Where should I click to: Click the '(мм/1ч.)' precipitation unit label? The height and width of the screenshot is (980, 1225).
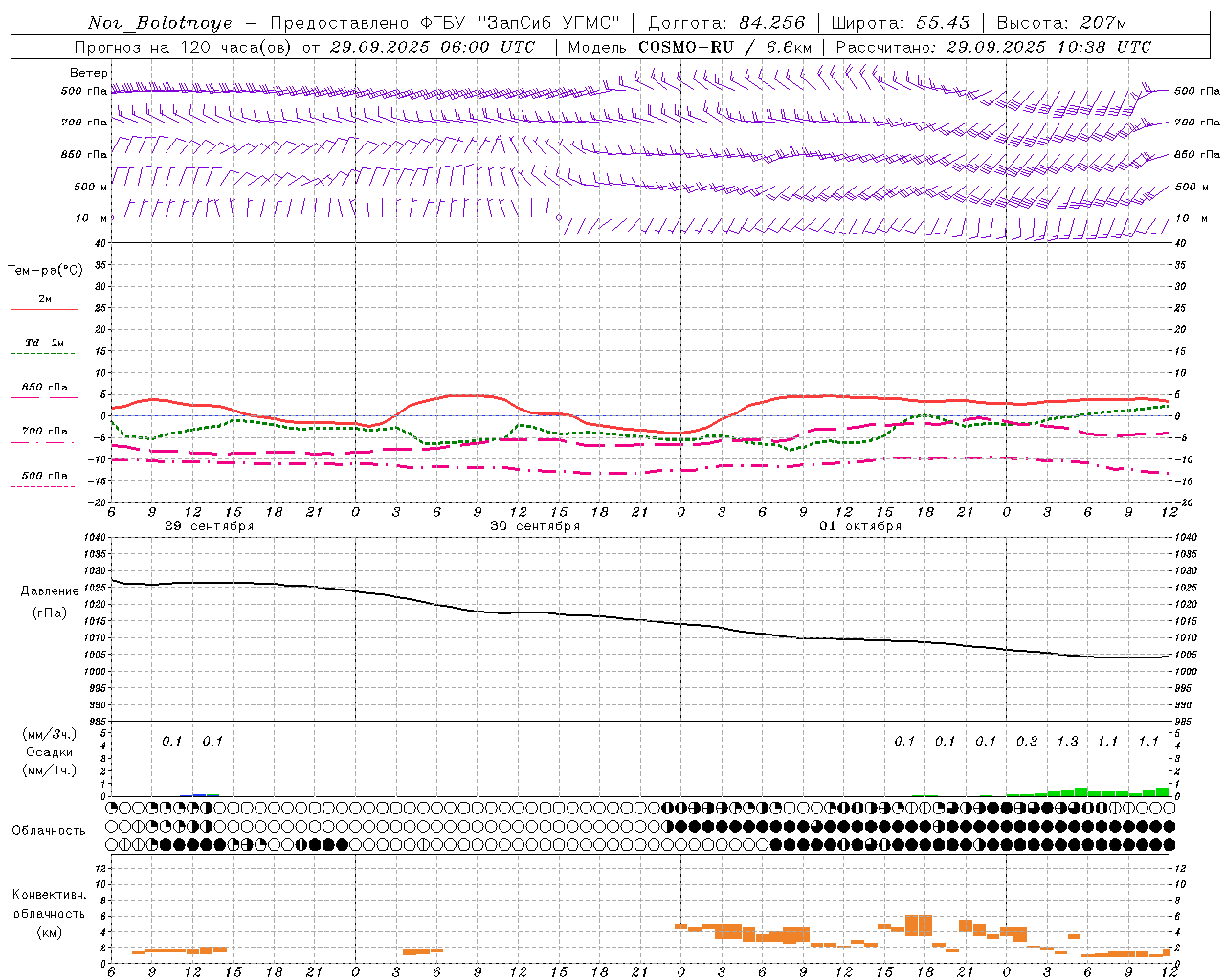[x=50, y=771]
